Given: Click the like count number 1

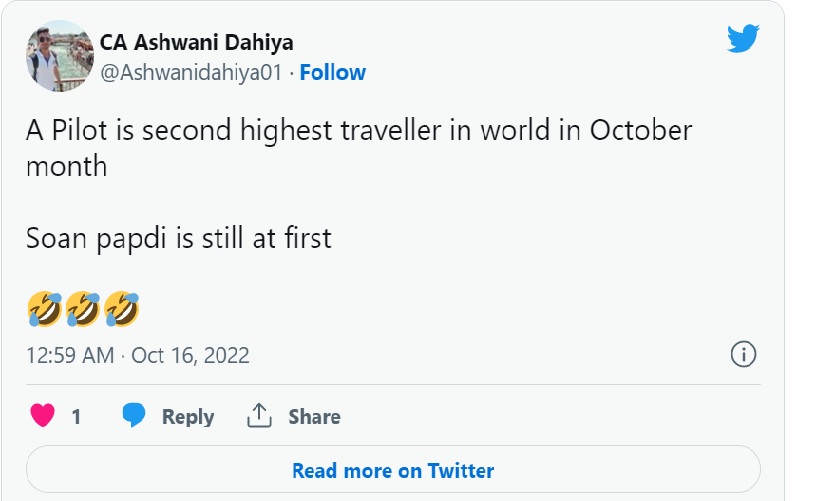Looking at the screenshot, I should 76,417.
